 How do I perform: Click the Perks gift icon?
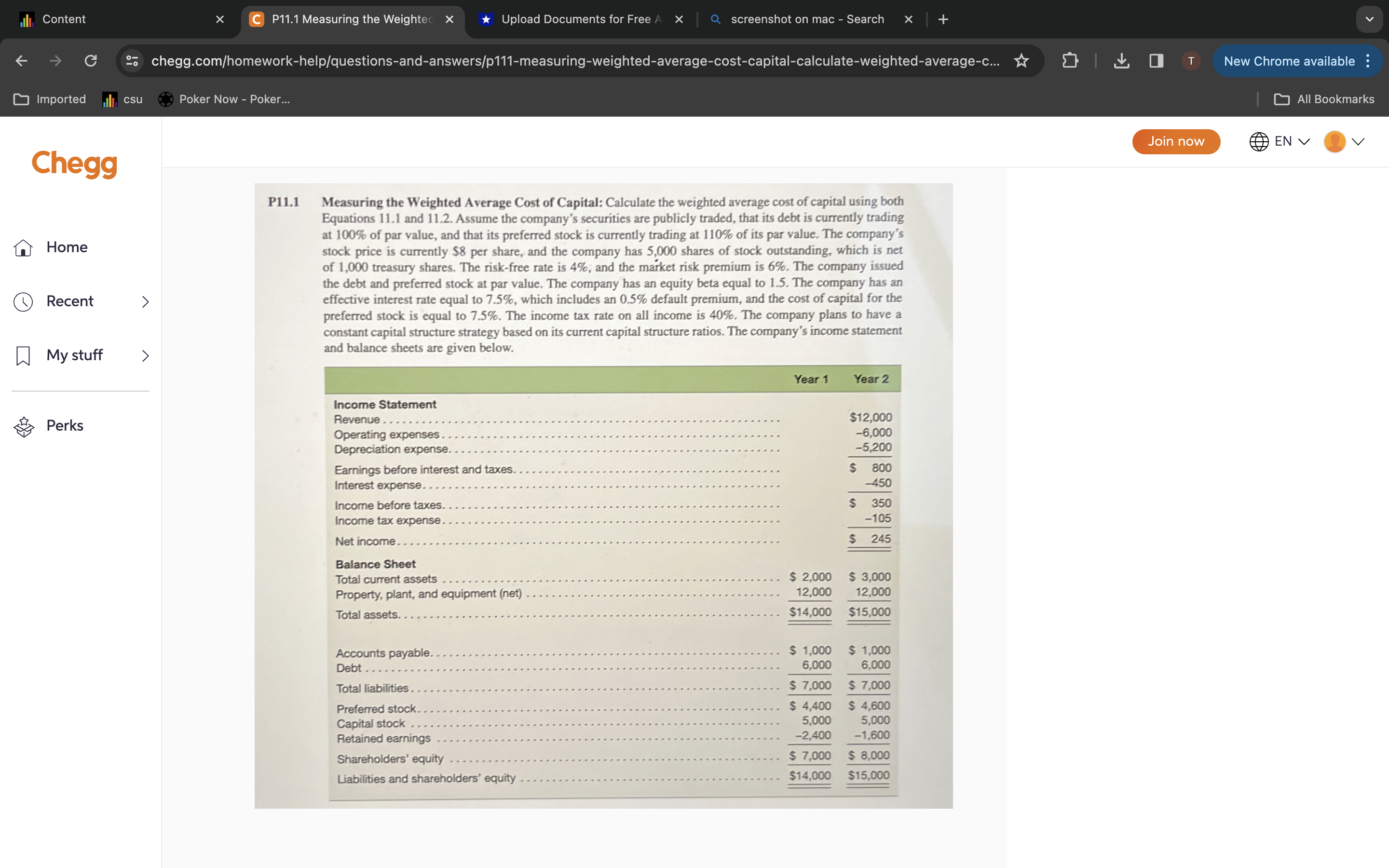coord(24,425)
